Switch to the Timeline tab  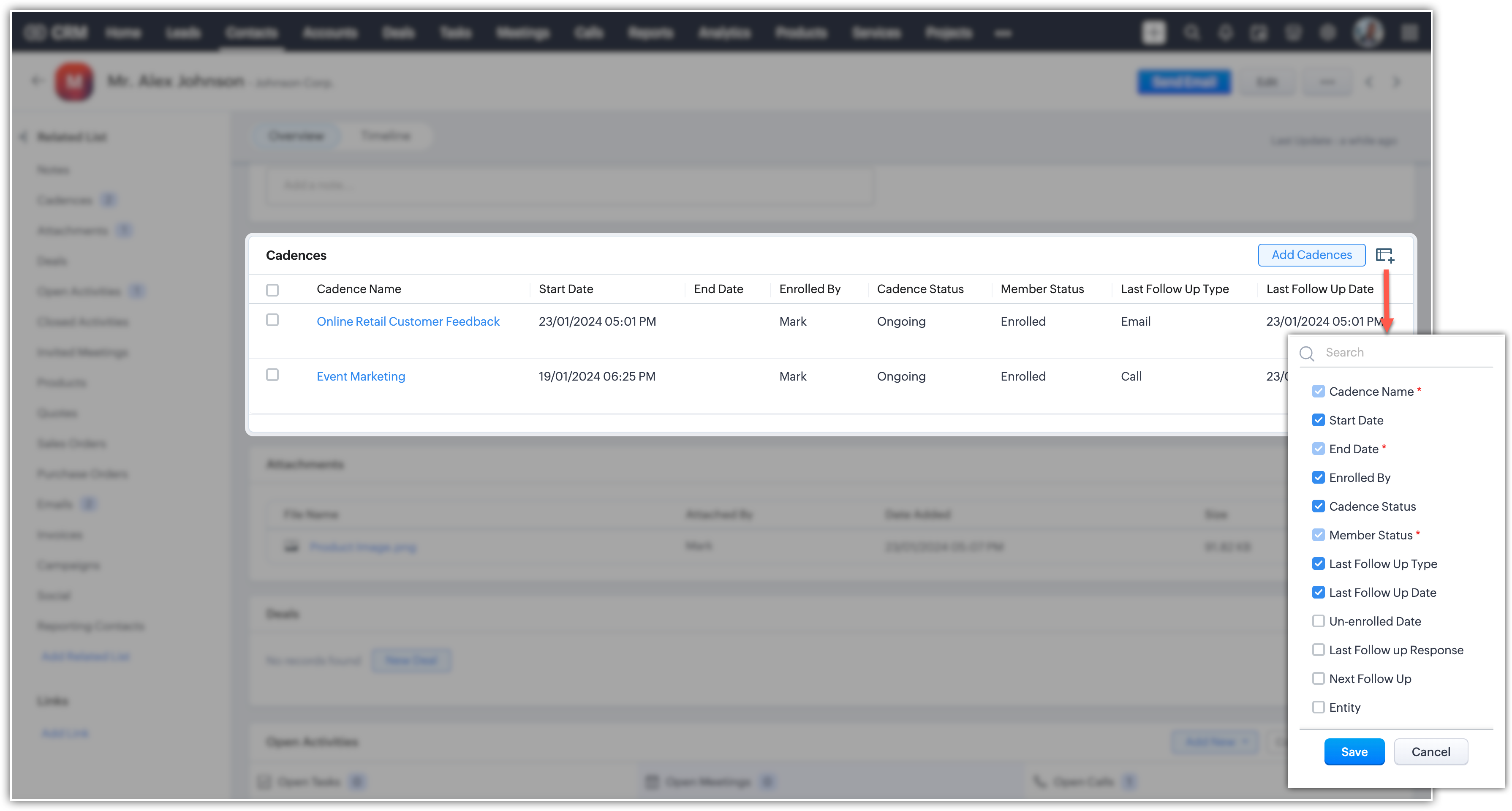pos(386,136)
